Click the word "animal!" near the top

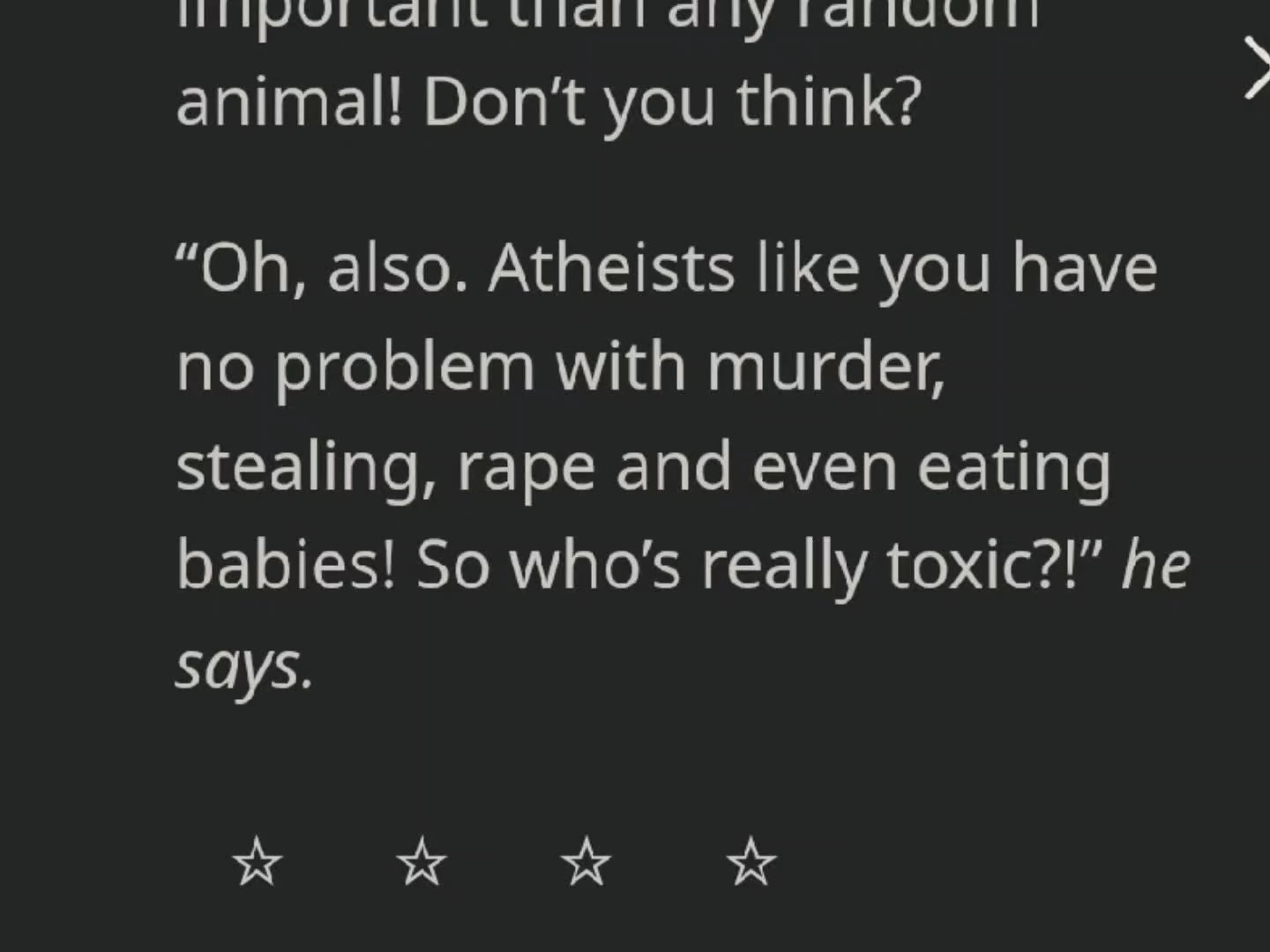pos(289,101)
